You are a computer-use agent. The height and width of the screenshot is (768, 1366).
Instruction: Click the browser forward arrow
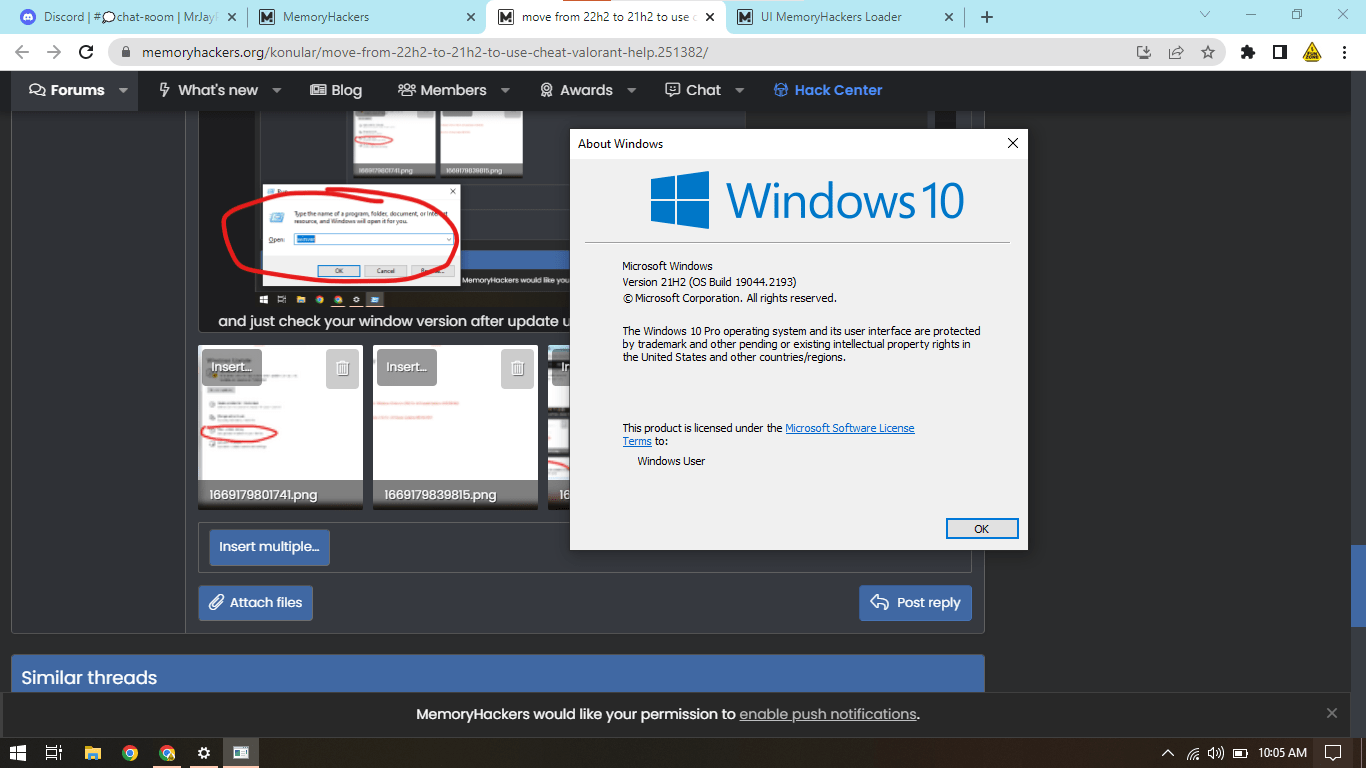[54, 52]
